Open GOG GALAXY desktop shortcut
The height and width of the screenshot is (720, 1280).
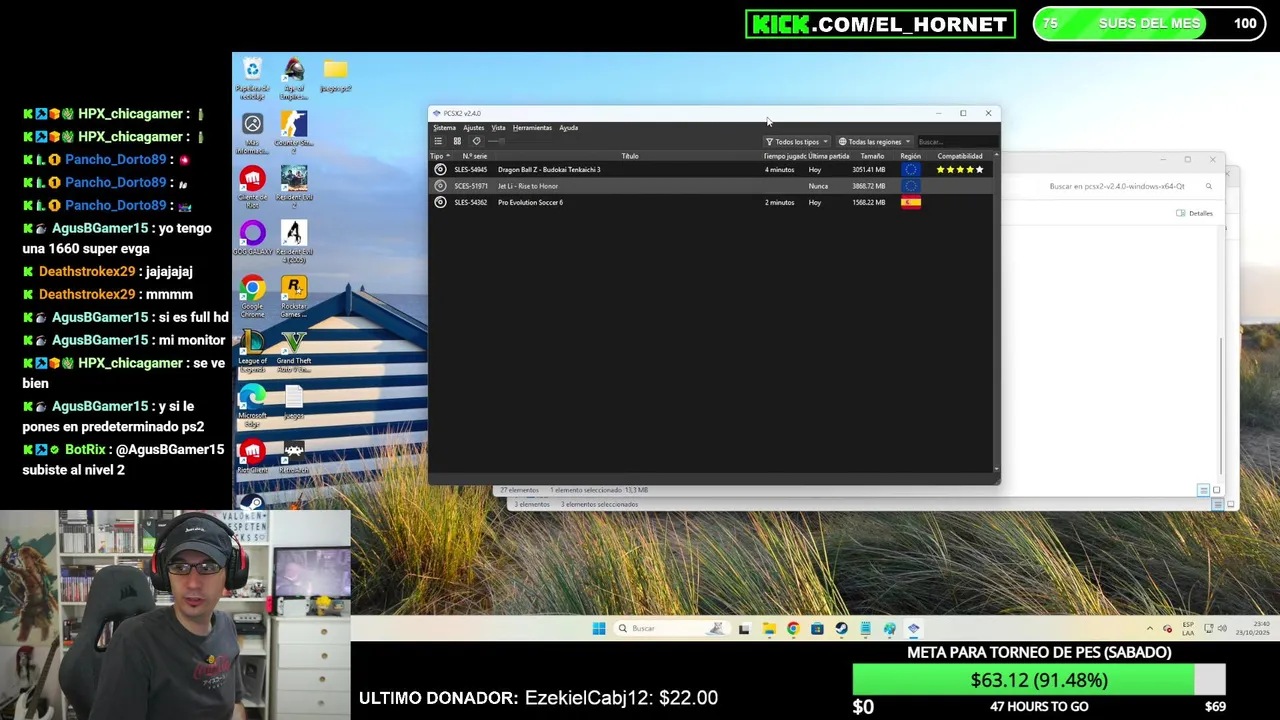252,238
